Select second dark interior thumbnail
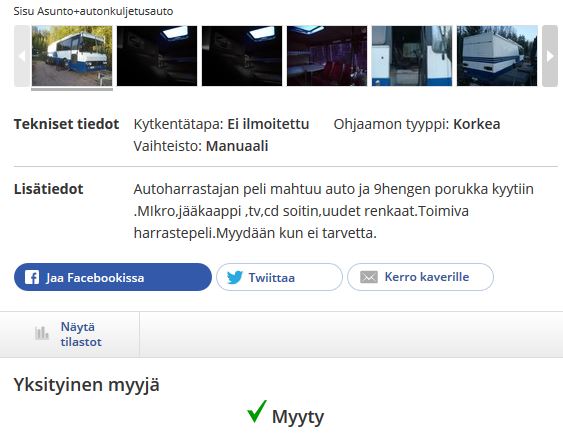 click(x=157, y=56)
